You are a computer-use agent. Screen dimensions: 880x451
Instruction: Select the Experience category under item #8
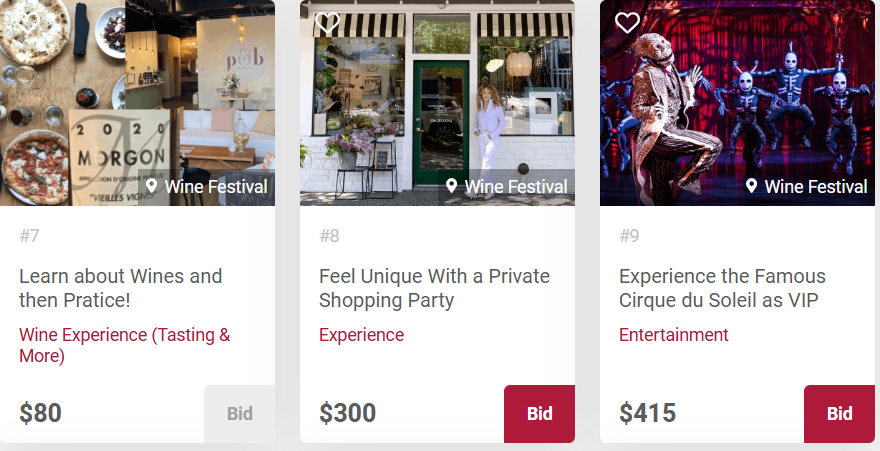[x=361, y=335]
